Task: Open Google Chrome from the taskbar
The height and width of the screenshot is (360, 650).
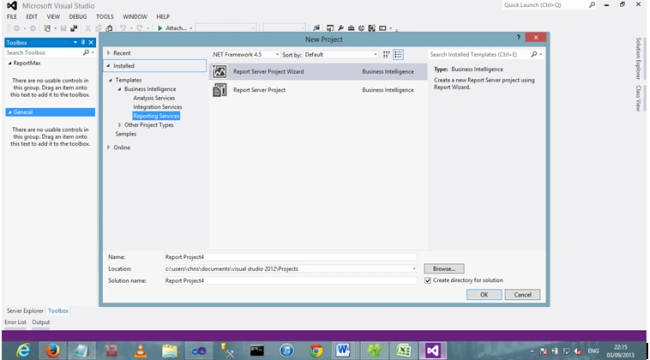Action: 316,351
